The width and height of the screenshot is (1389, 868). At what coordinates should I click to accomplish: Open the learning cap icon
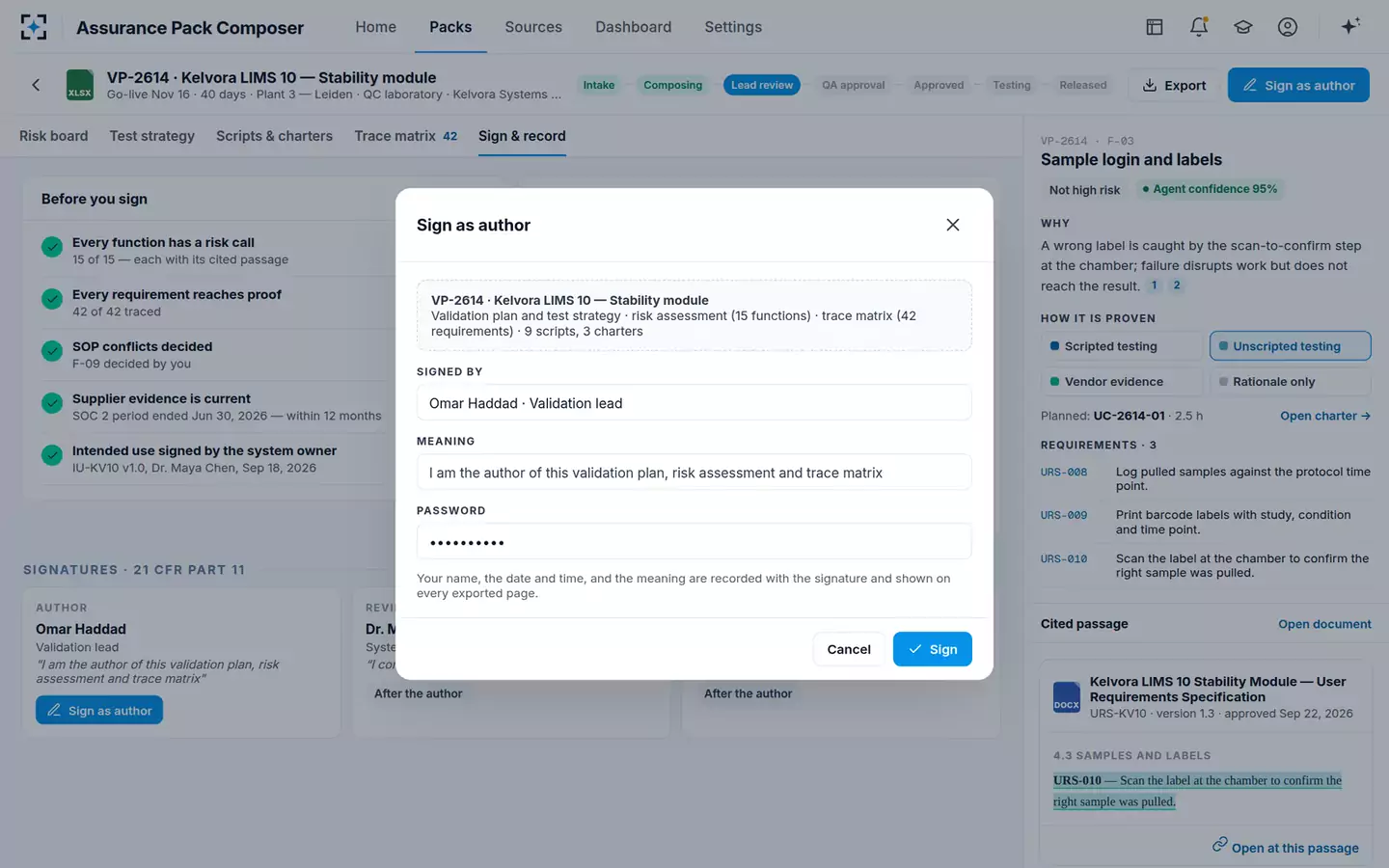(1243, 27)
